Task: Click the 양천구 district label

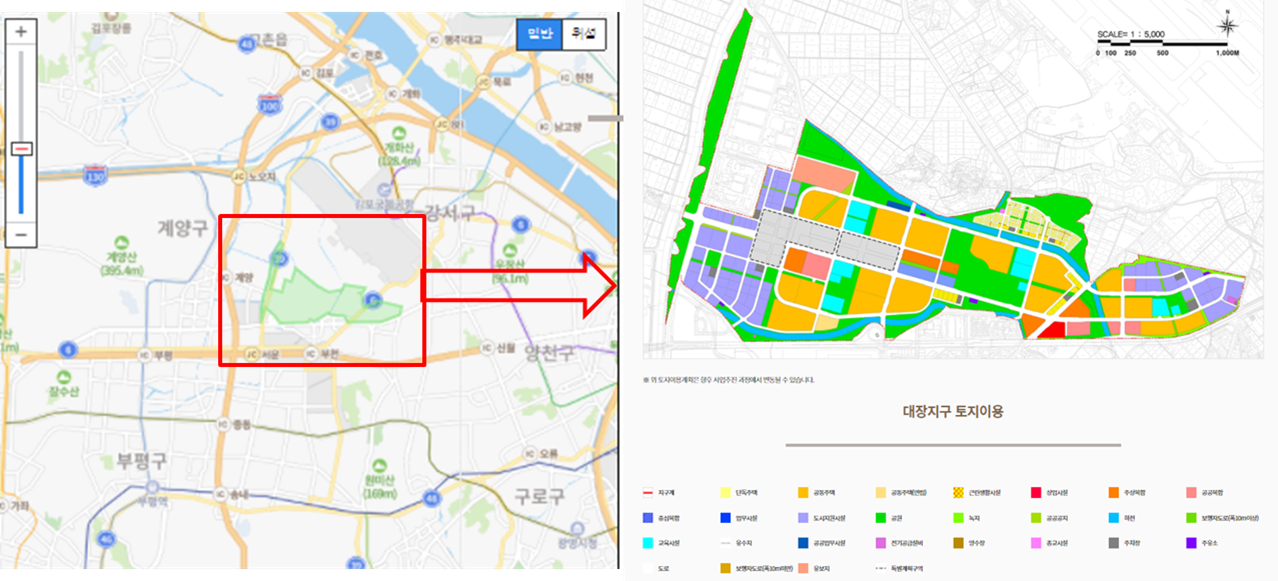Action: [x=550, y=351]
